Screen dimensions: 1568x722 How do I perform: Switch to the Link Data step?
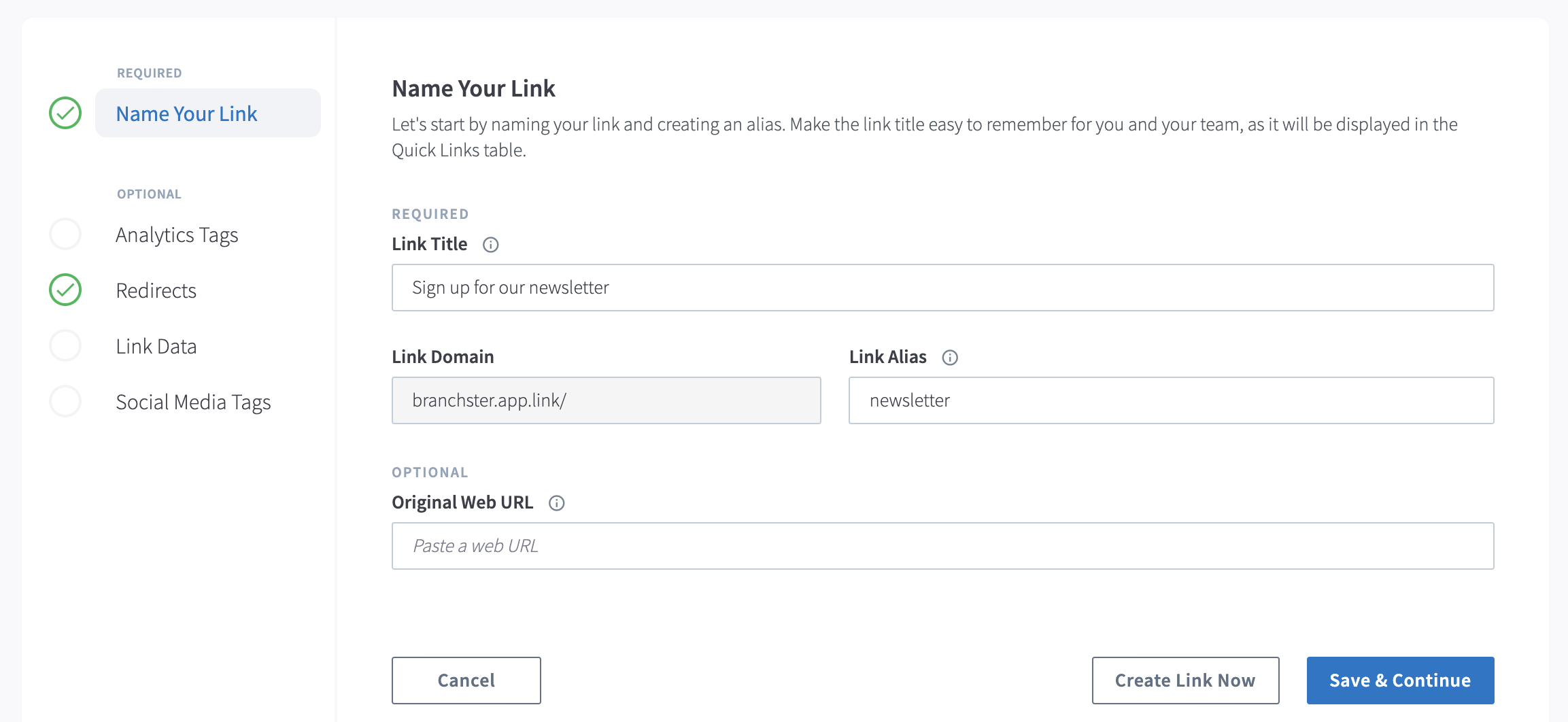point(156,346)
